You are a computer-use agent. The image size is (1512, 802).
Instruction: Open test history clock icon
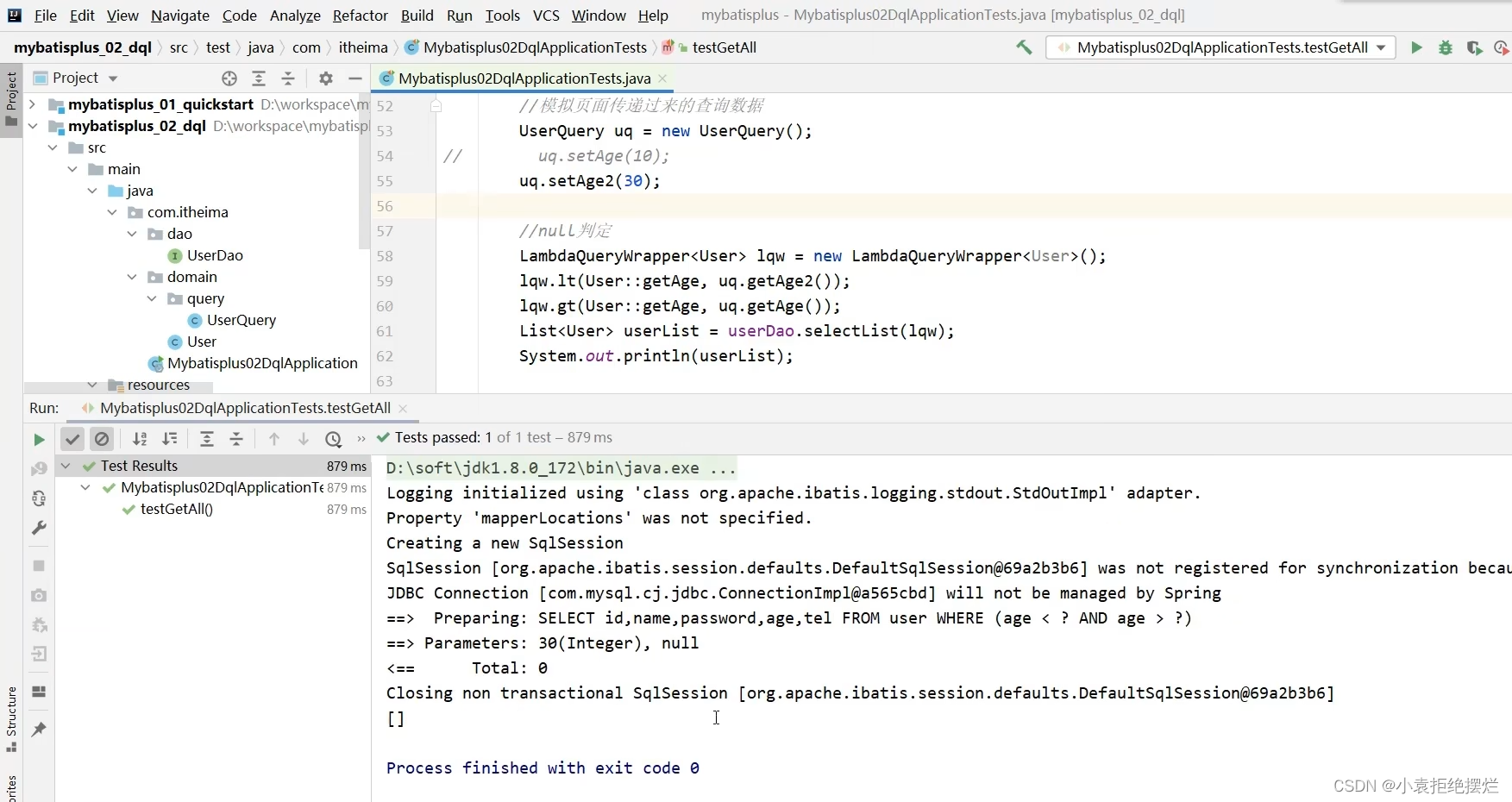click(334, 439)
